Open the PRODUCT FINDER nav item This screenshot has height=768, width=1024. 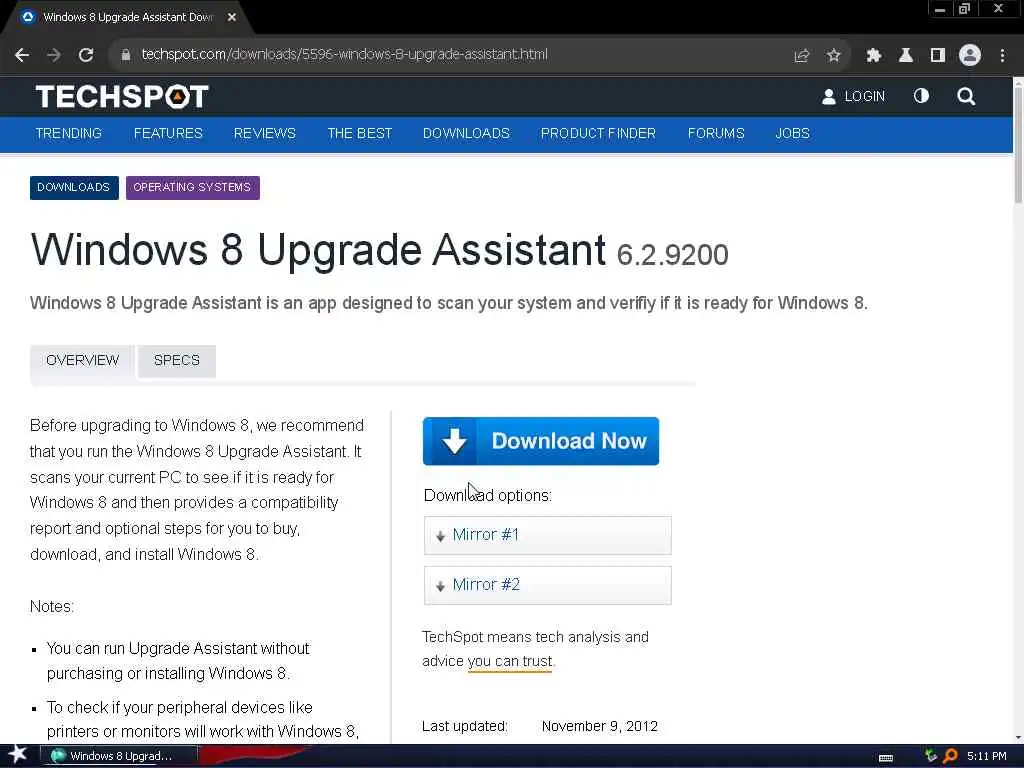pos(598,133)
